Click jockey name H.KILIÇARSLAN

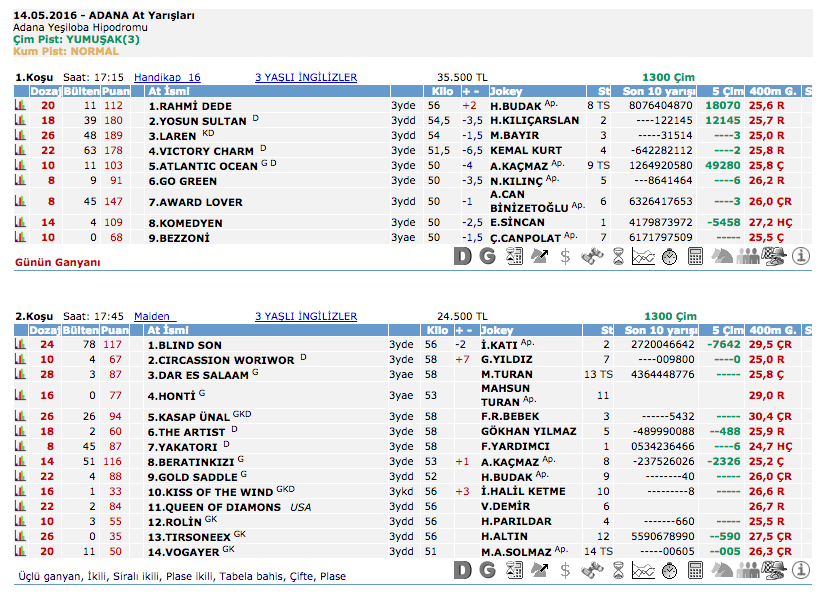pos(534,120)
